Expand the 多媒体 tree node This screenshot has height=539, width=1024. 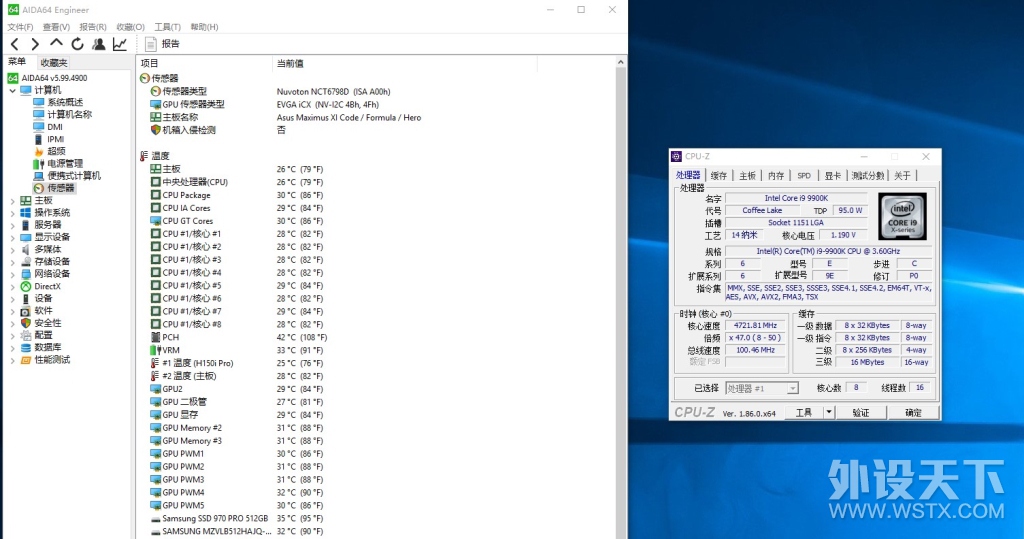point(12,250)
